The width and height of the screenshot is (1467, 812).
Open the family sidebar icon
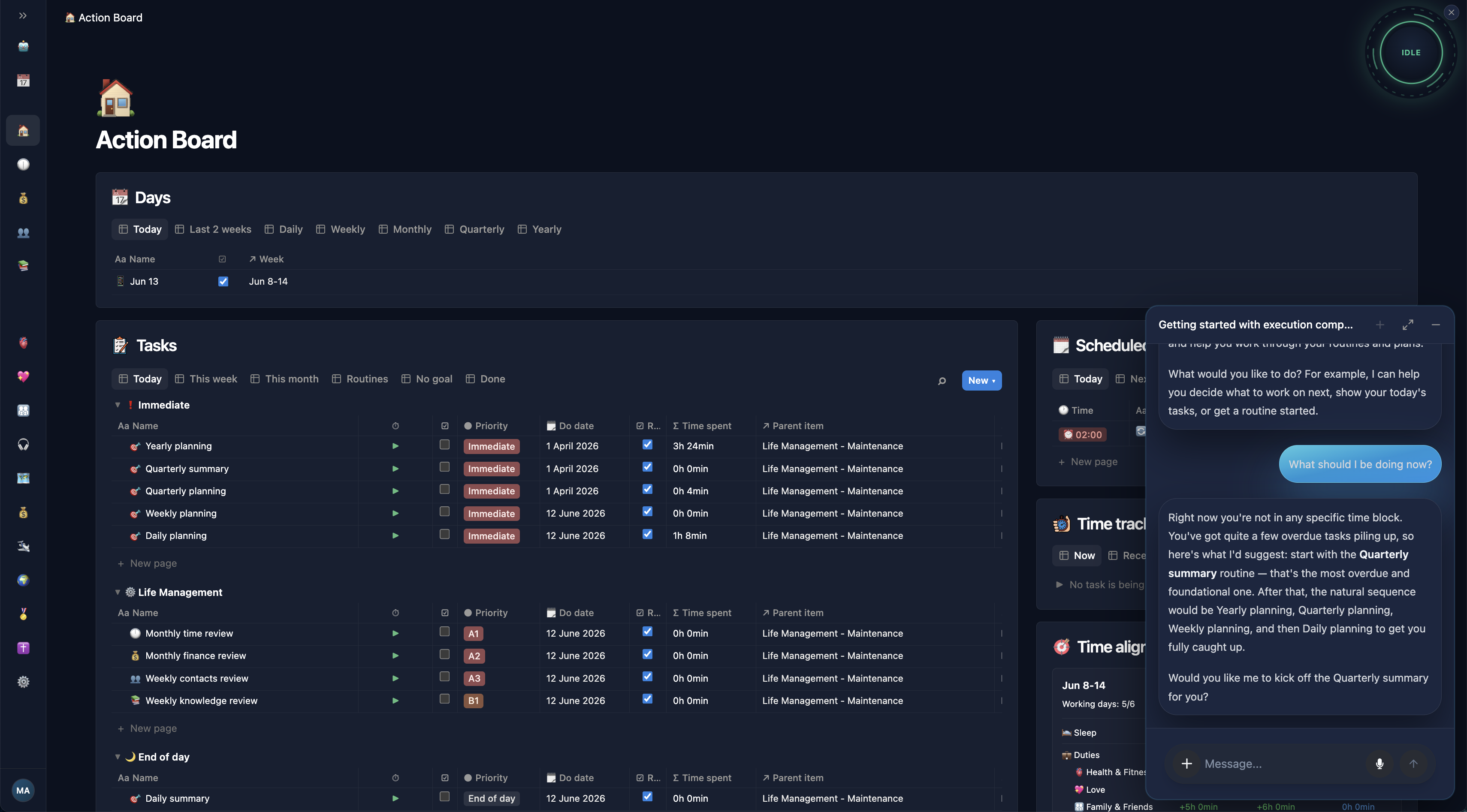(x=23, y=410)
